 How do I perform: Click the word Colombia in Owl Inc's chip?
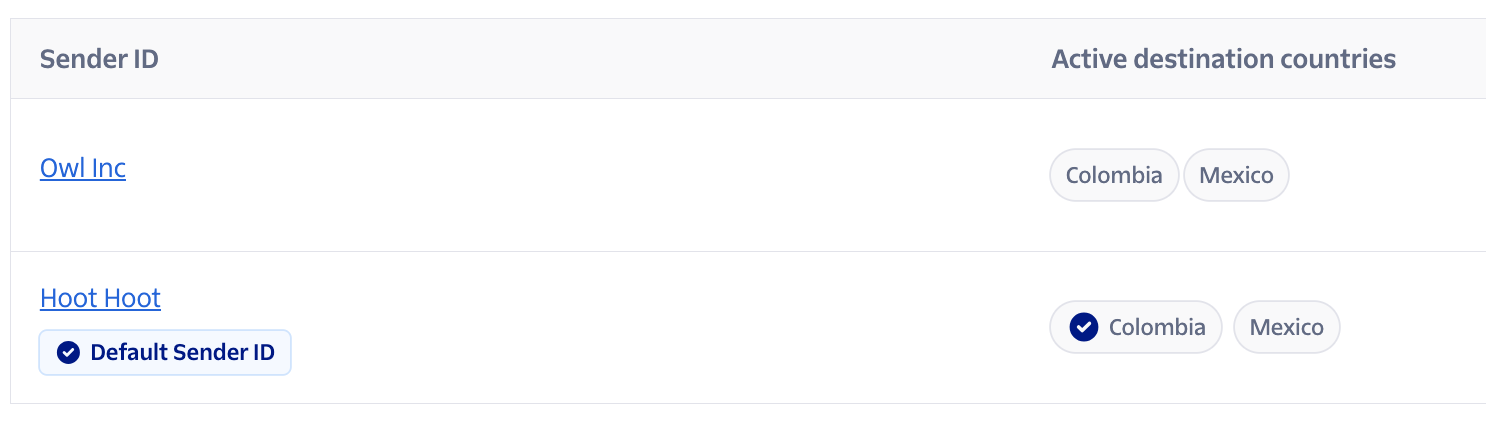pos(1114,176)
